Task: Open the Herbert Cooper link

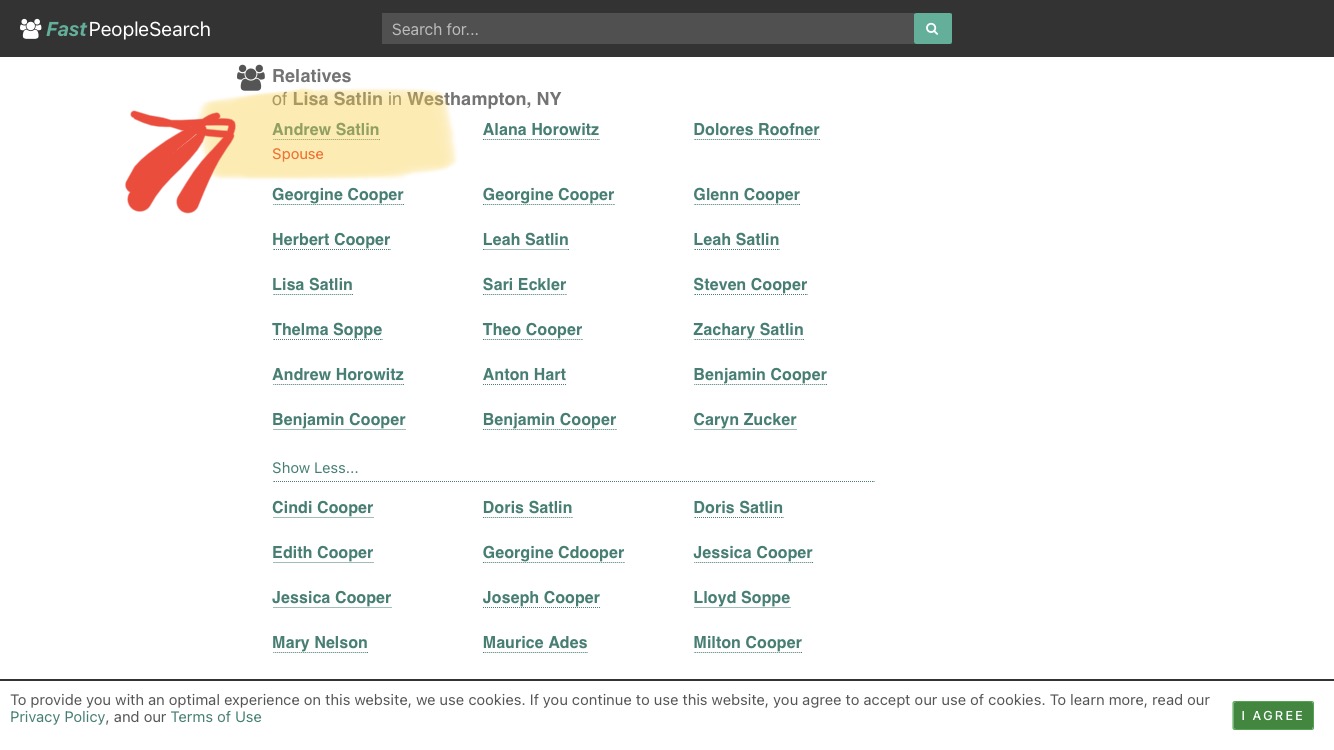Action: coord(331,239)
